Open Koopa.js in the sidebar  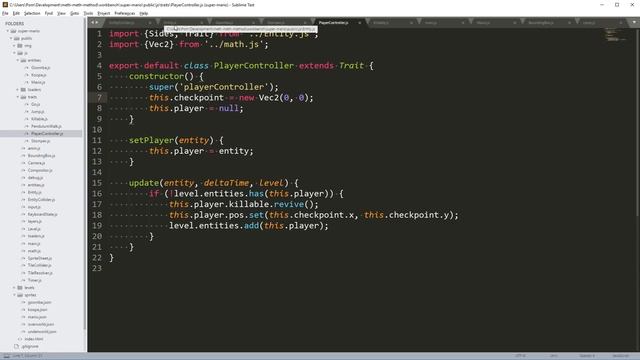pos(39,75)
